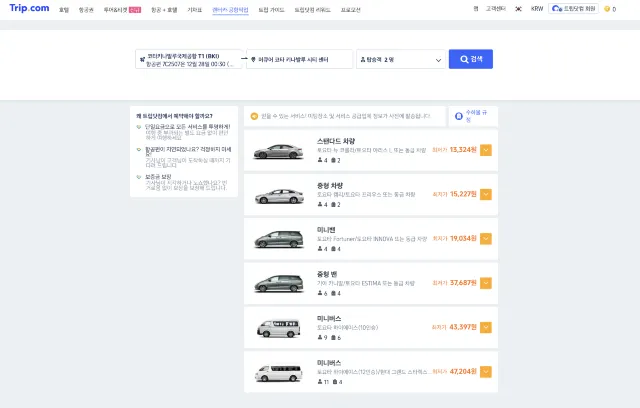Click the drop-off destination field
The image size is (640, 408).
300,60
